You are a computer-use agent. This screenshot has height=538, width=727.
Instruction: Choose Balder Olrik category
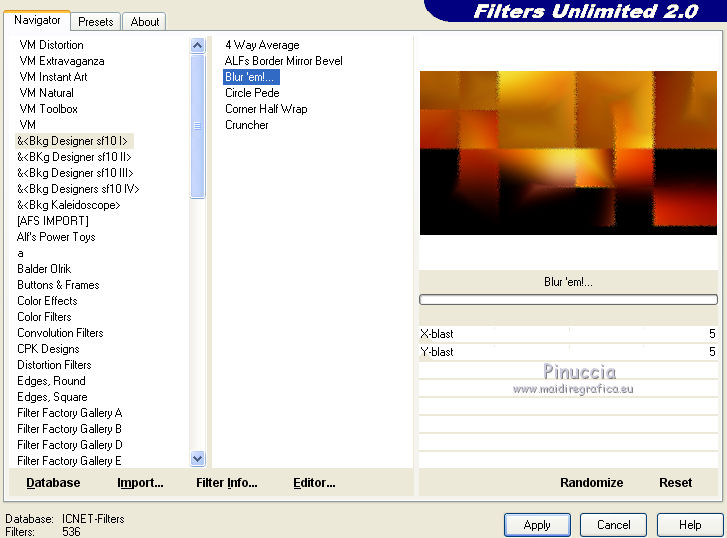(44, 269)
